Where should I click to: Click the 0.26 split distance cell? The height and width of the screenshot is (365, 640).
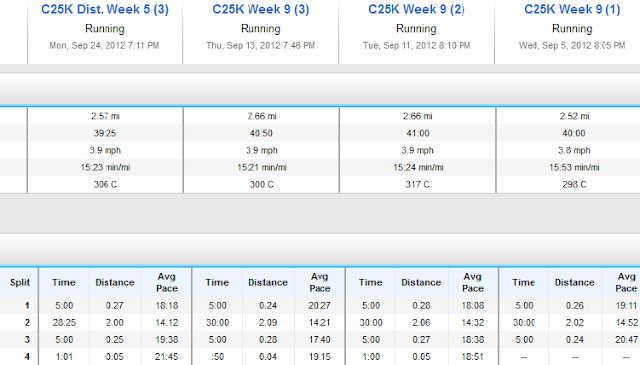pos(574,305)
